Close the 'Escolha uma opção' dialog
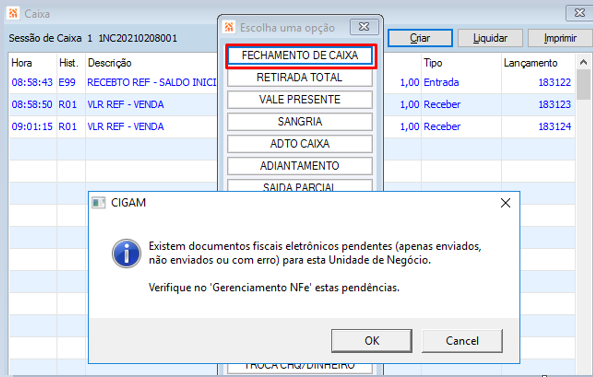The height and width of the screenshot is (377, 593). 363,27
